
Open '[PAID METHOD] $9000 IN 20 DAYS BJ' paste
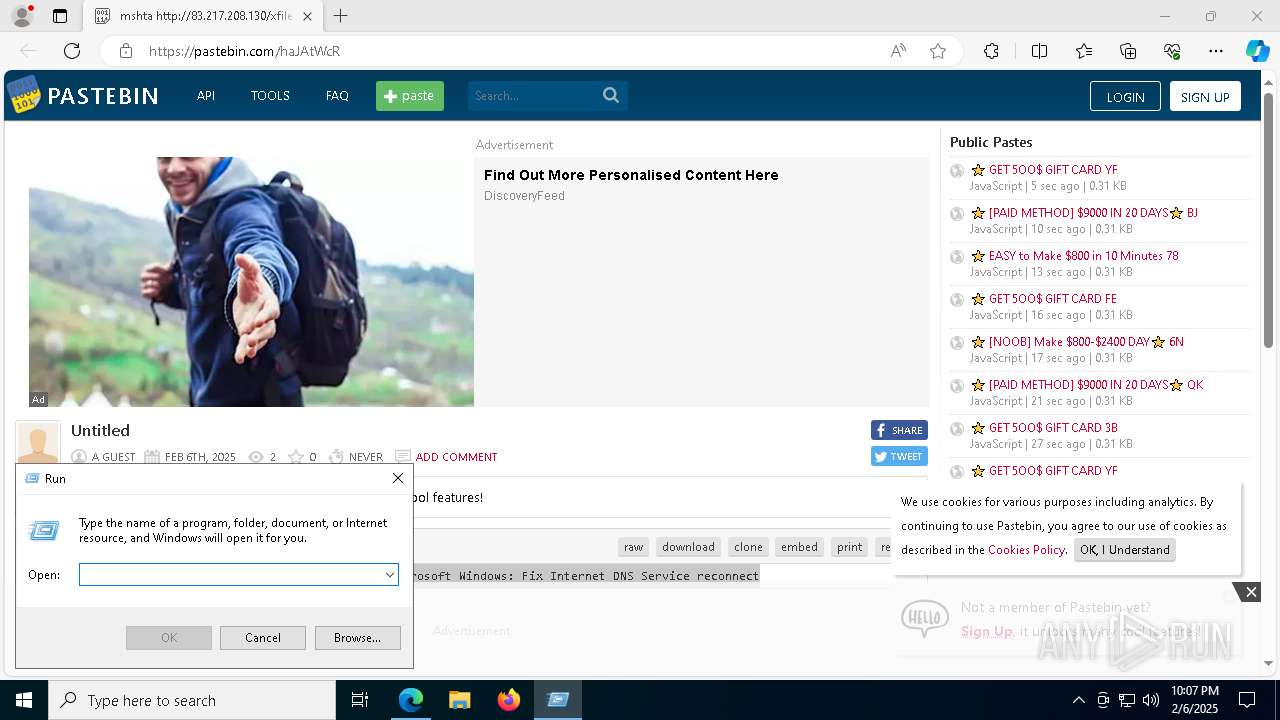point(1093,213)
